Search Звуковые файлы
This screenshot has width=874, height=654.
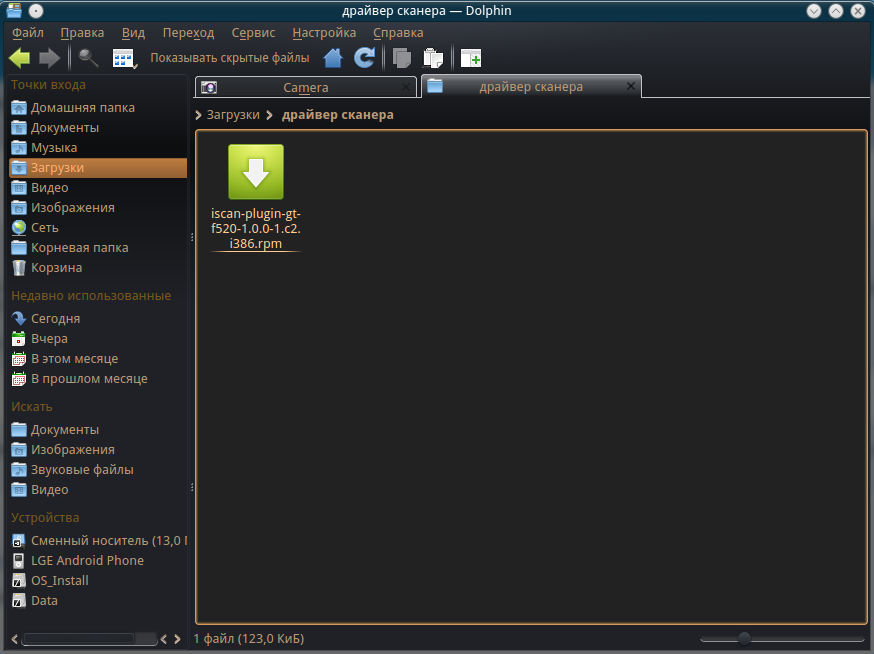[98, 470]
